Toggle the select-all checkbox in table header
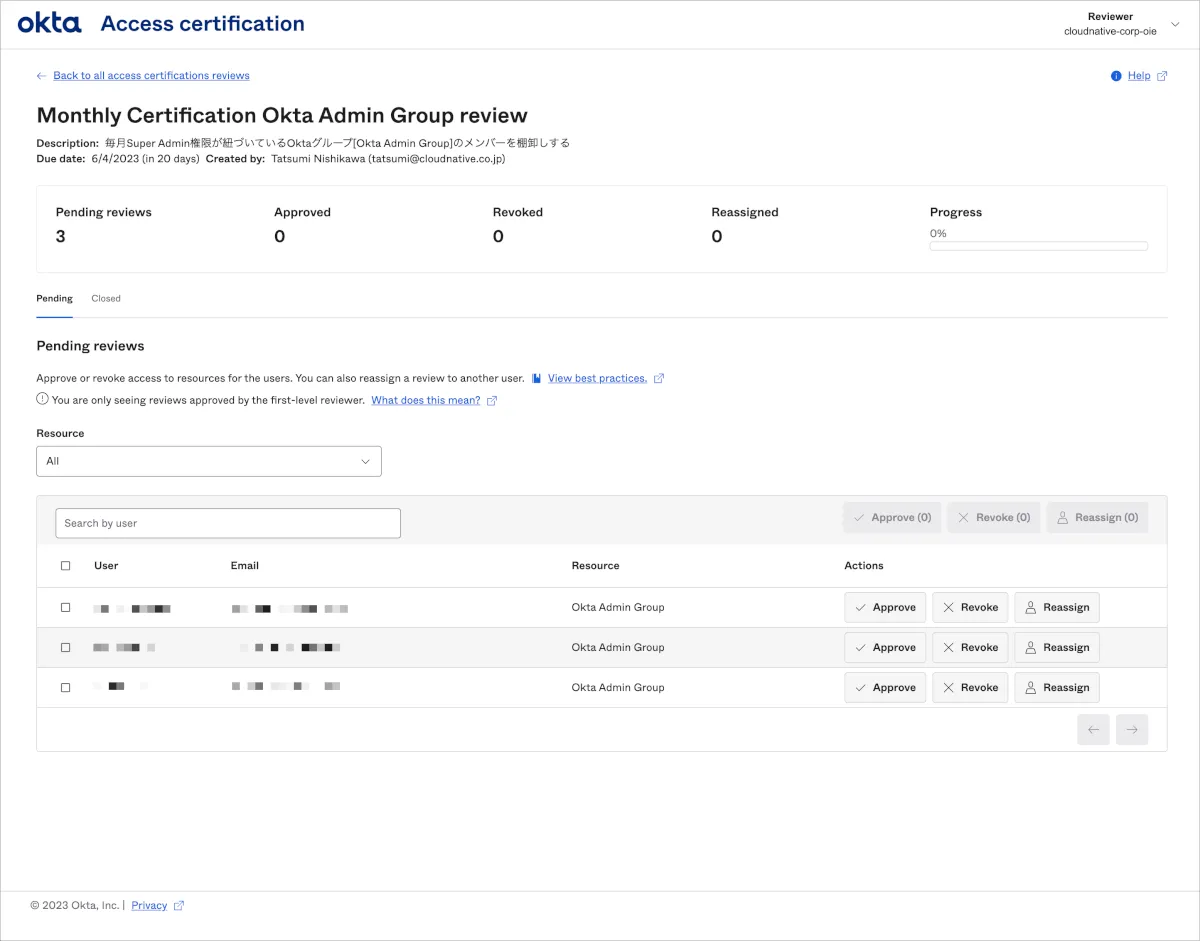 coord(66,566)
